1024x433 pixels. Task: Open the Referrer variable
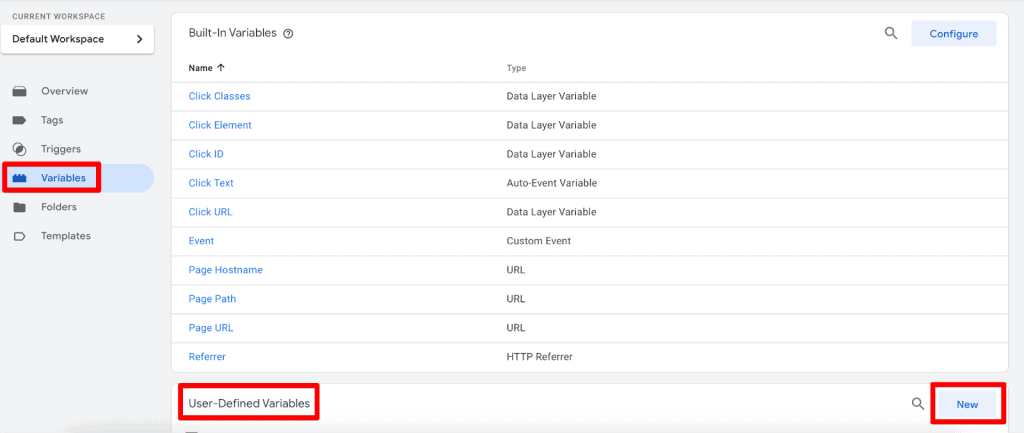tap(207, 357)
